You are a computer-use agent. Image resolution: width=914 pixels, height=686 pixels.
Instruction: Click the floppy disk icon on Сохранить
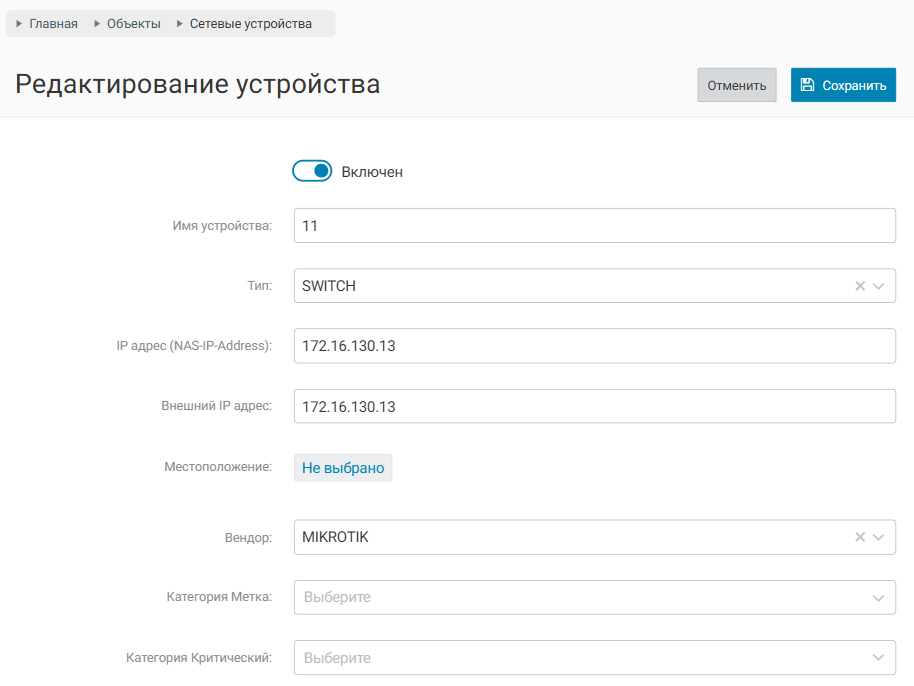[x=808, y=85]
